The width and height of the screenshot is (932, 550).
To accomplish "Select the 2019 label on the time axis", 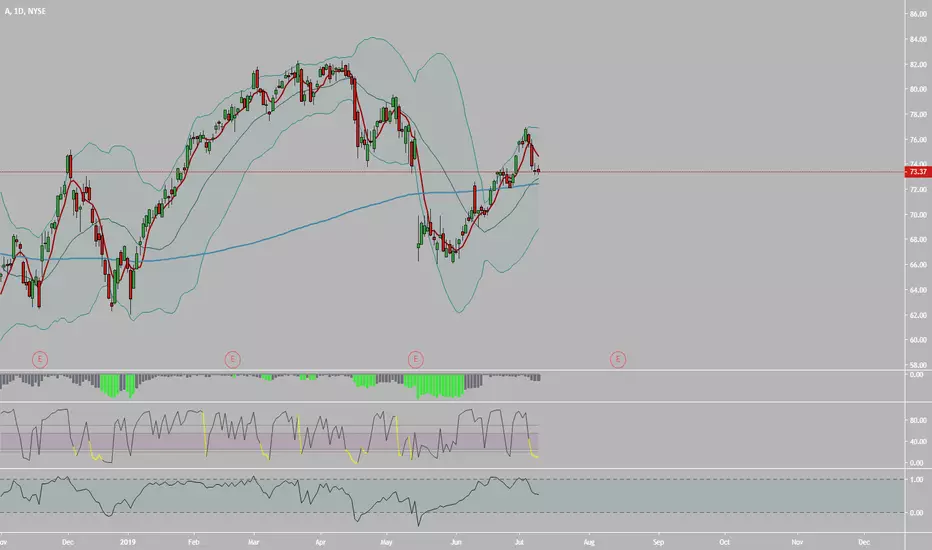I will pos(128,542).
